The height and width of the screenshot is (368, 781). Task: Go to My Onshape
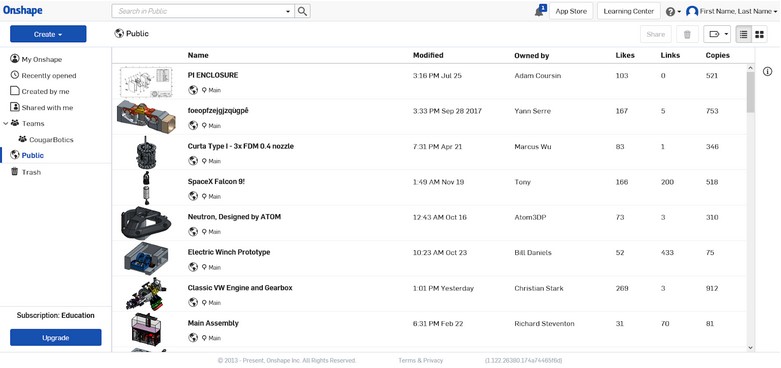(x=36, y=59)
